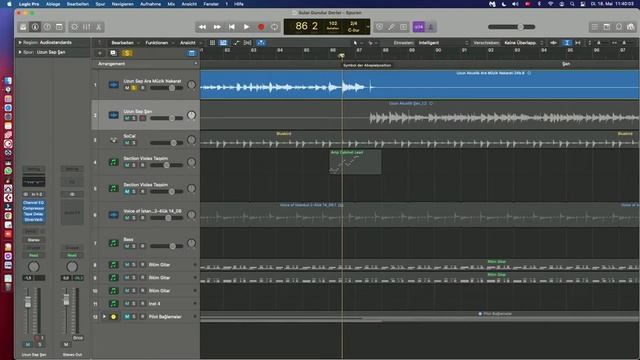Toggle the metronome click icon
Screen dimensions: 640x360
[431, 27]
